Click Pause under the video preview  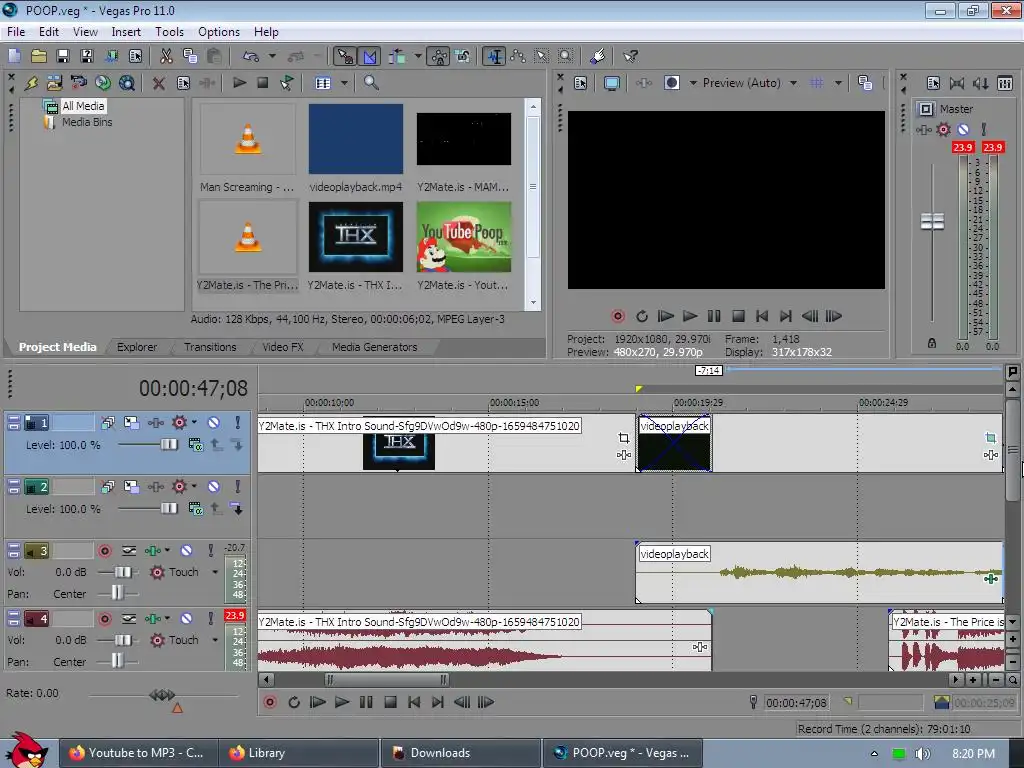point(714,316)
